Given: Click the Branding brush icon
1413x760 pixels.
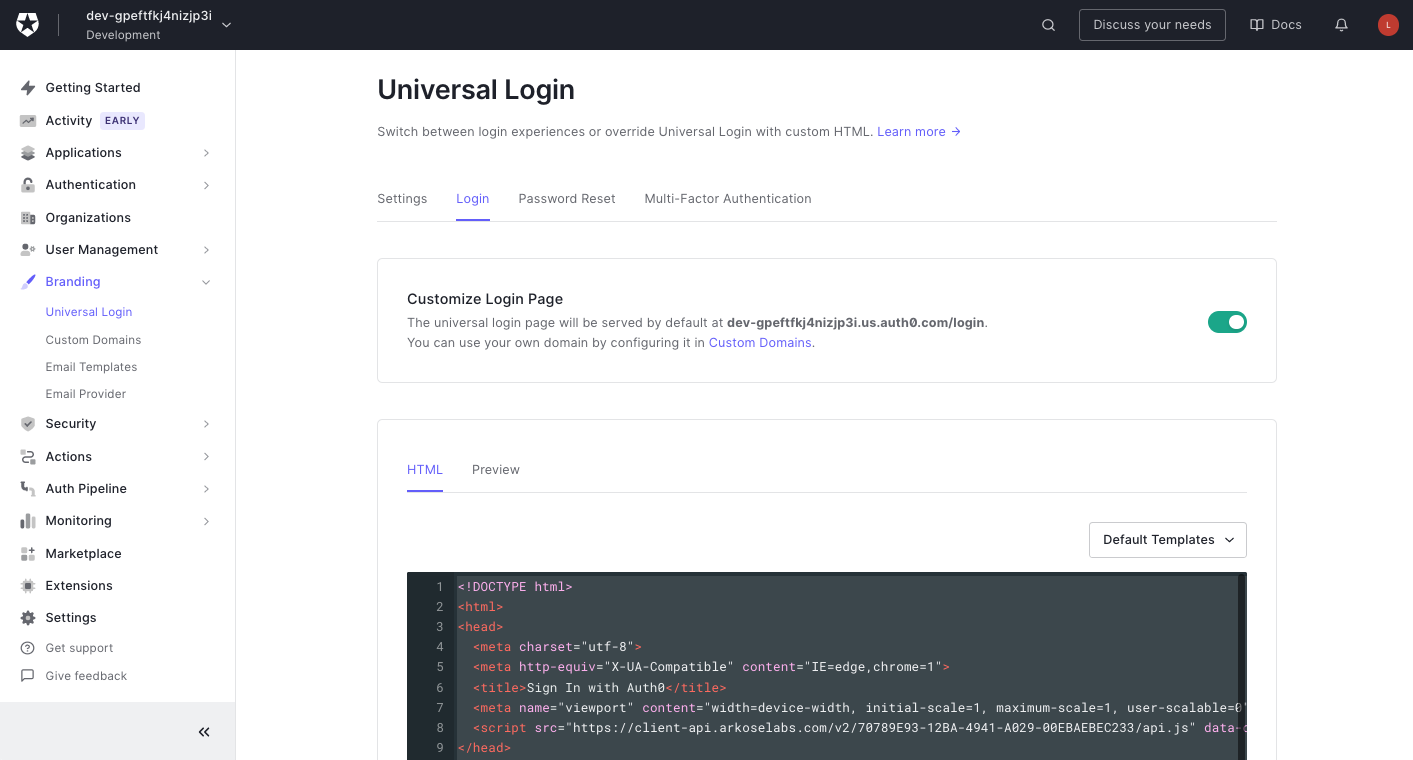Looking at the screenshot, I should (x=28, y=282).
